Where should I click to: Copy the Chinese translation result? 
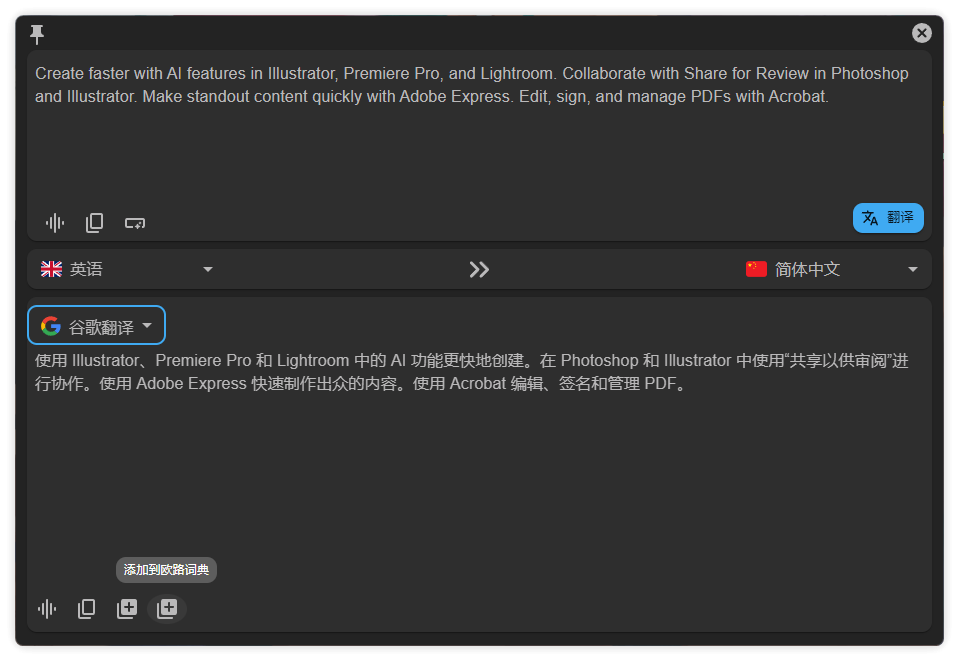pos(86,608)
